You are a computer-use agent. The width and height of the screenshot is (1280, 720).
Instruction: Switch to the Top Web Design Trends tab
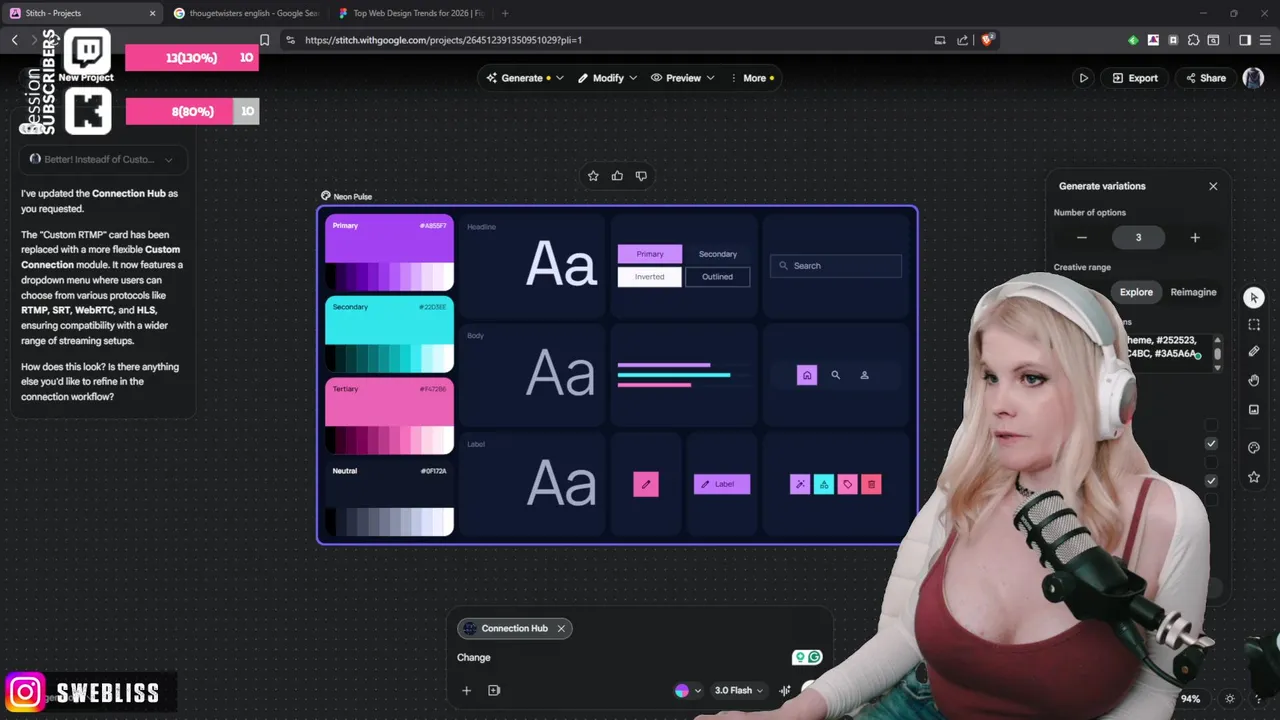coord(410,13)
